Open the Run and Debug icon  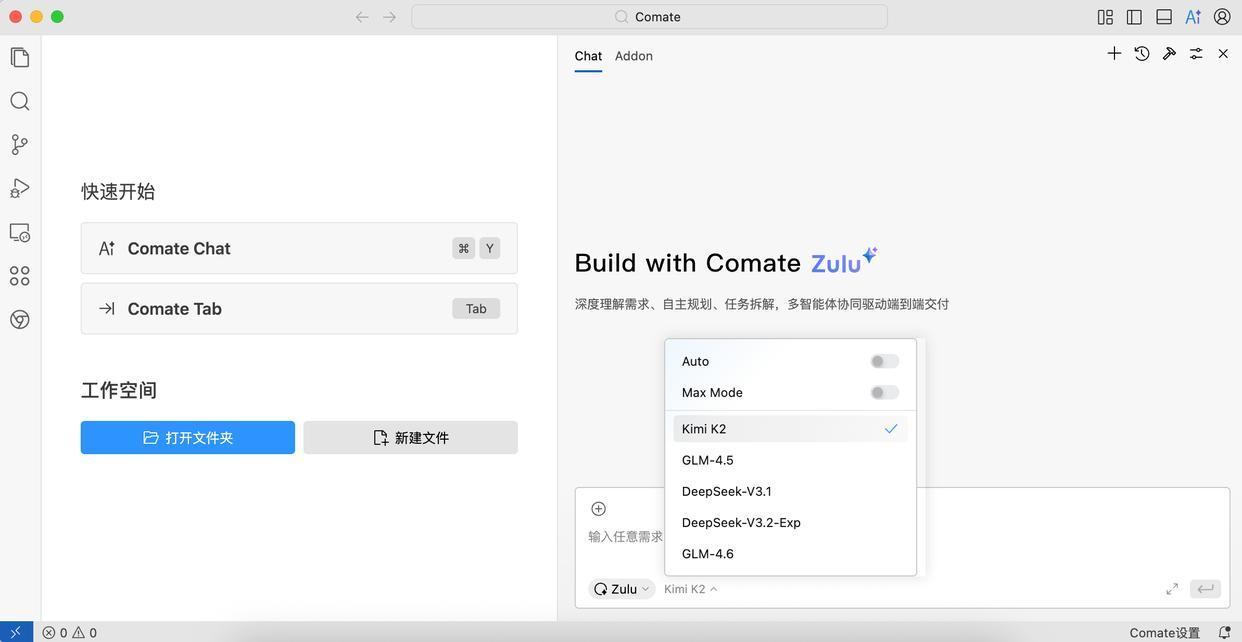(x=20, y=189)
